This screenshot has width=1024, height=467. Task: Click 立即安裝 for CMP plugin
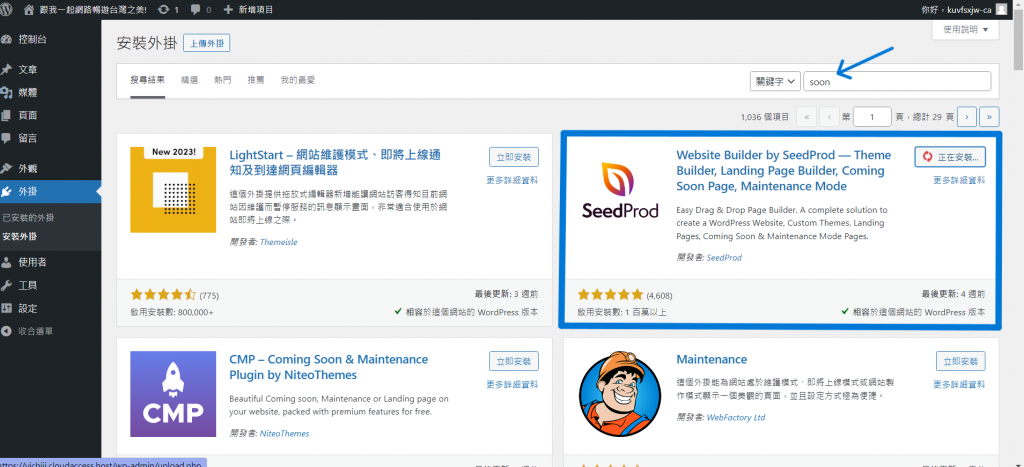514,361
